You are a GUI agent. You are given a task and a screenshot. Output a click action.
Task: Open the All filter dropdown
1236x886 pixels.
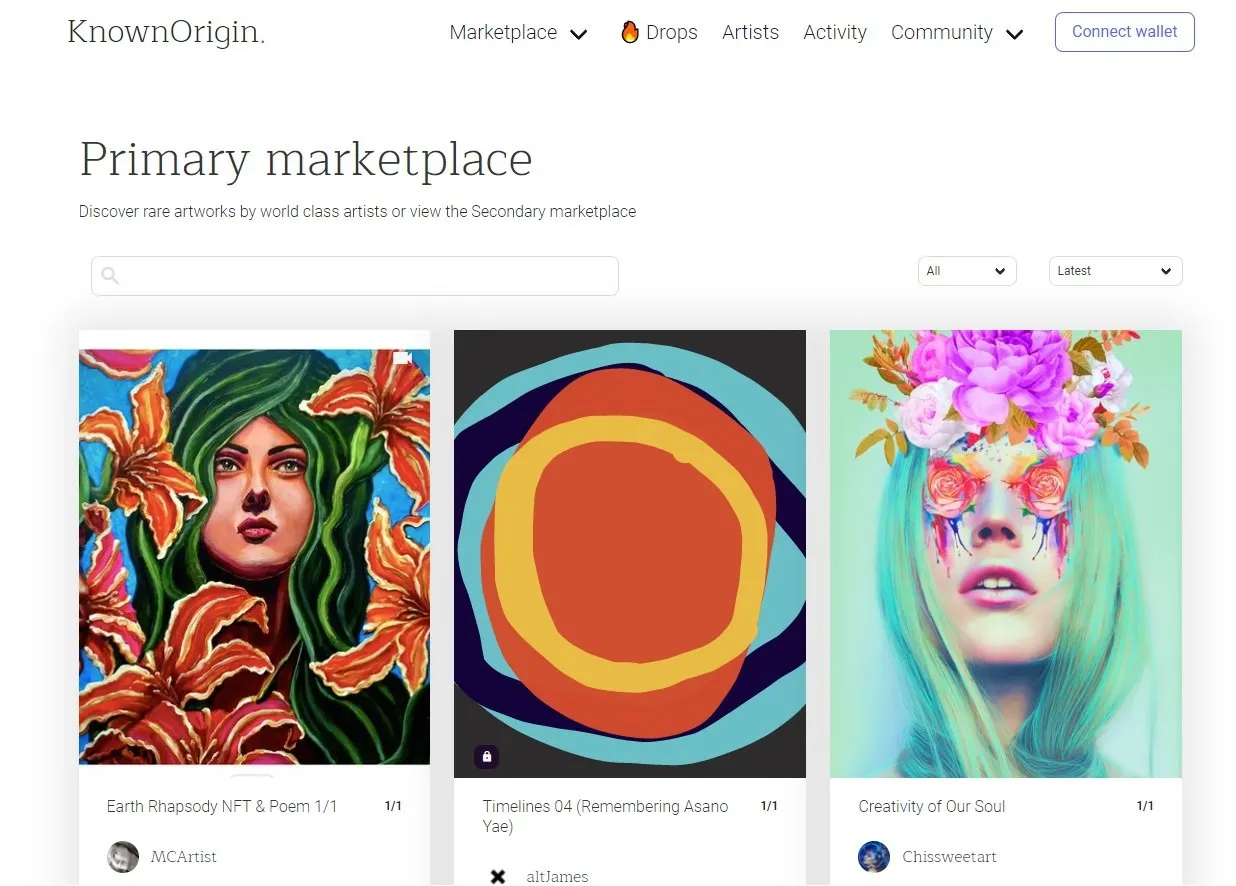pyautogui.click(x=966, y=271)
